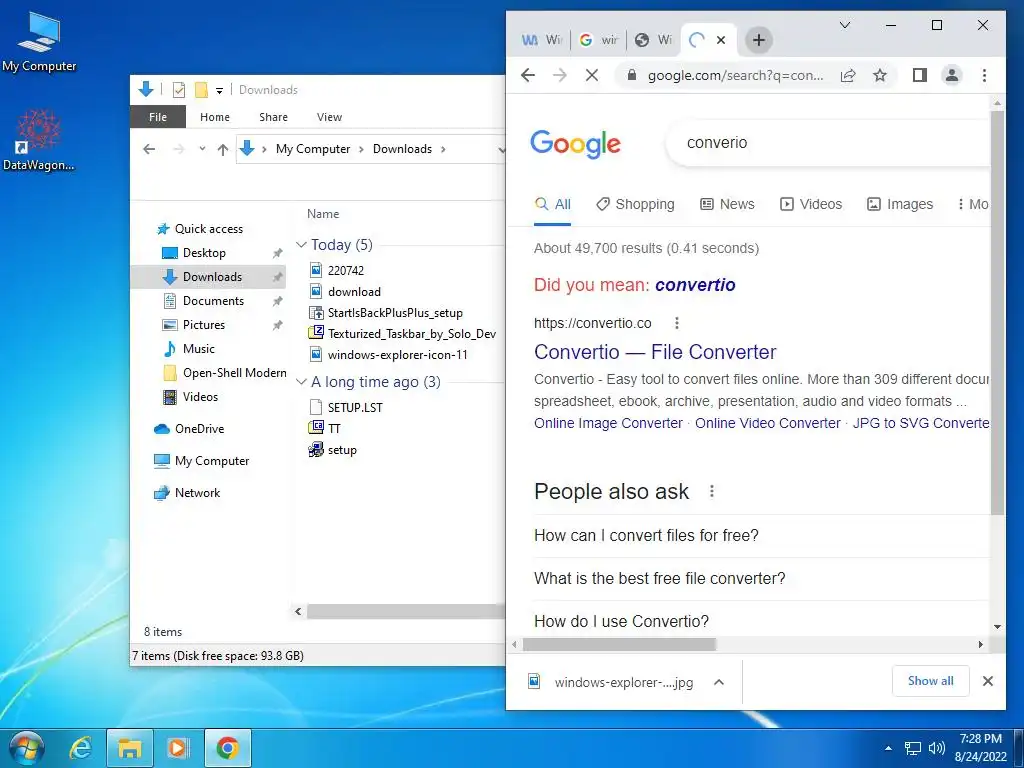
Task: Open Chrome side panel icon
Action: pyautogui.click(x=920, y=75)
